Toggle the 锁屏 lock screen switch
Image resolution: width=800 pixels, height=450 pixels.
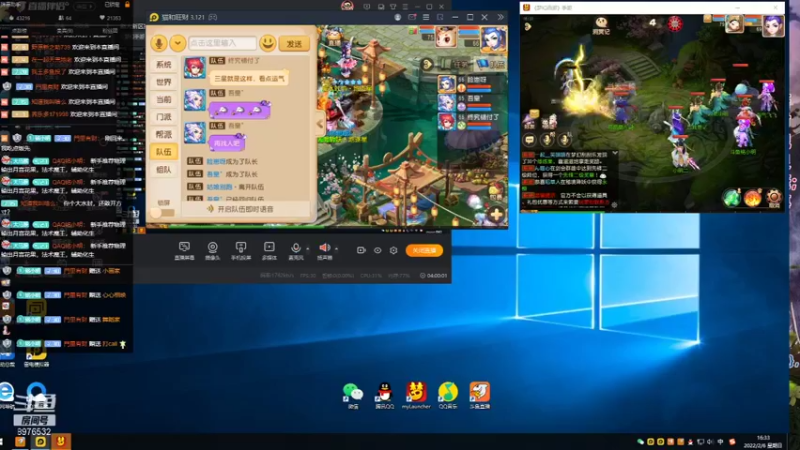(x=163, y=213)
